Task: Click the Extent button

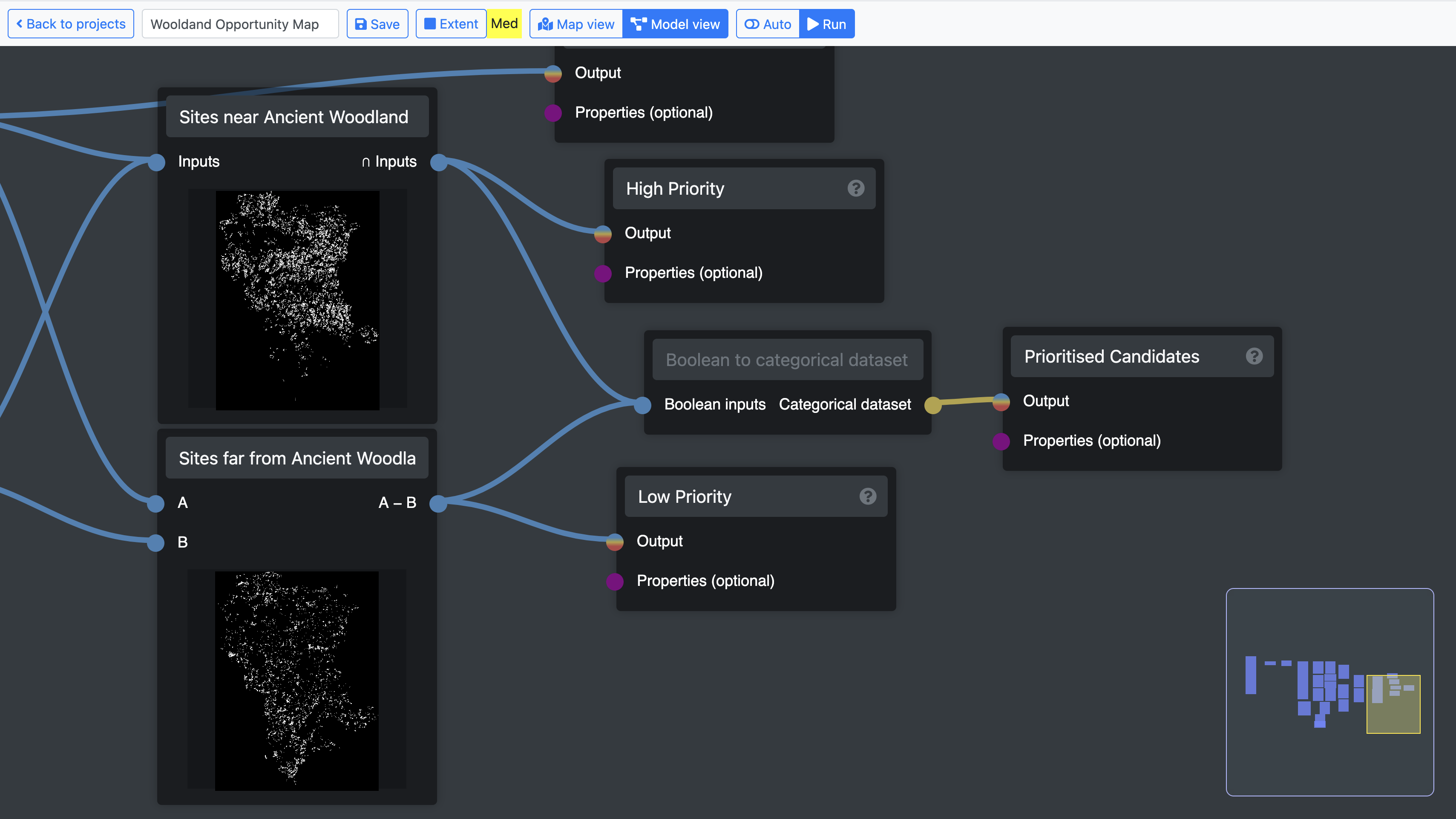Action: point(451,24)
